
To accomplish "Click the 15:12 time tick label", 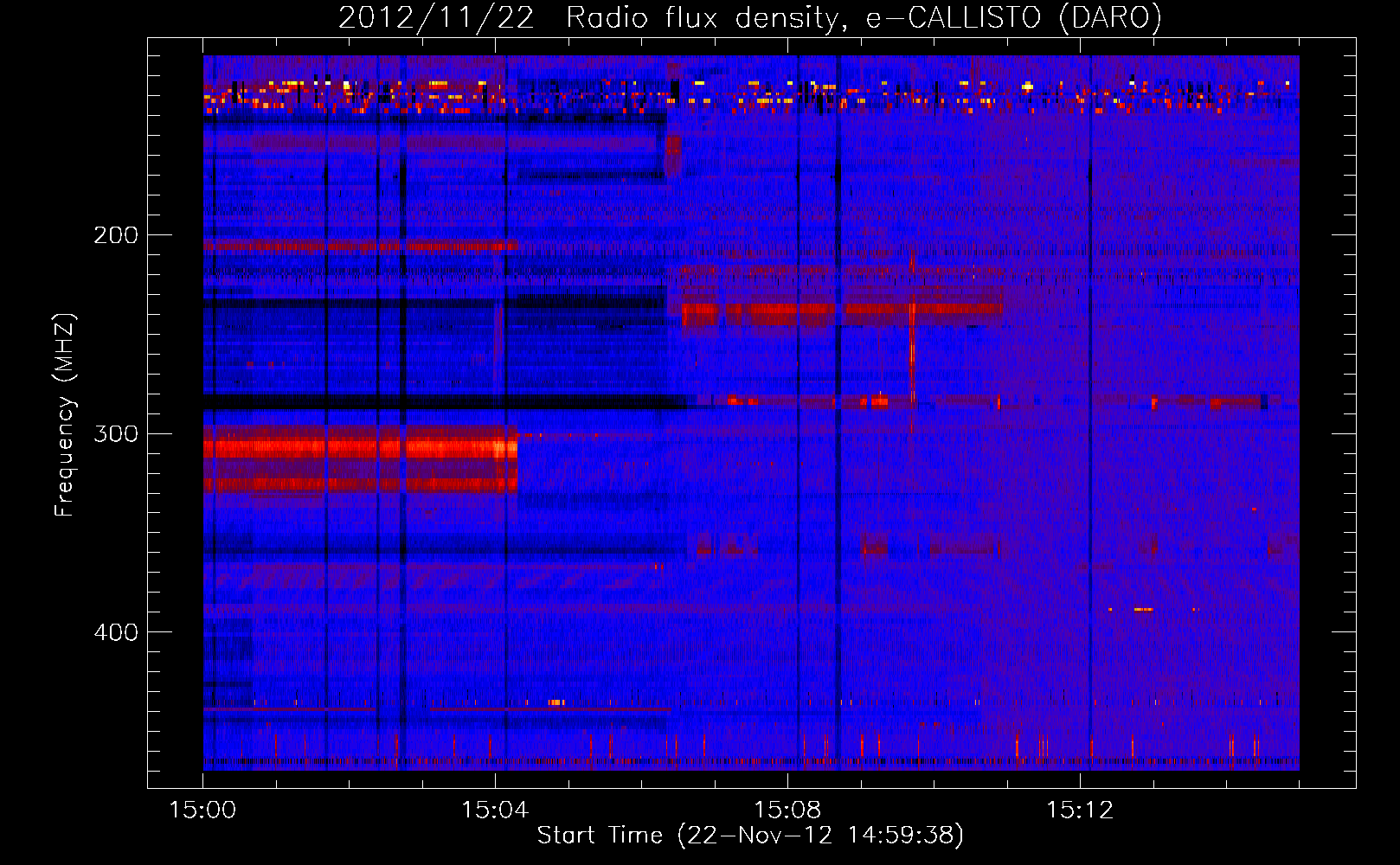I will [1080, 810].
